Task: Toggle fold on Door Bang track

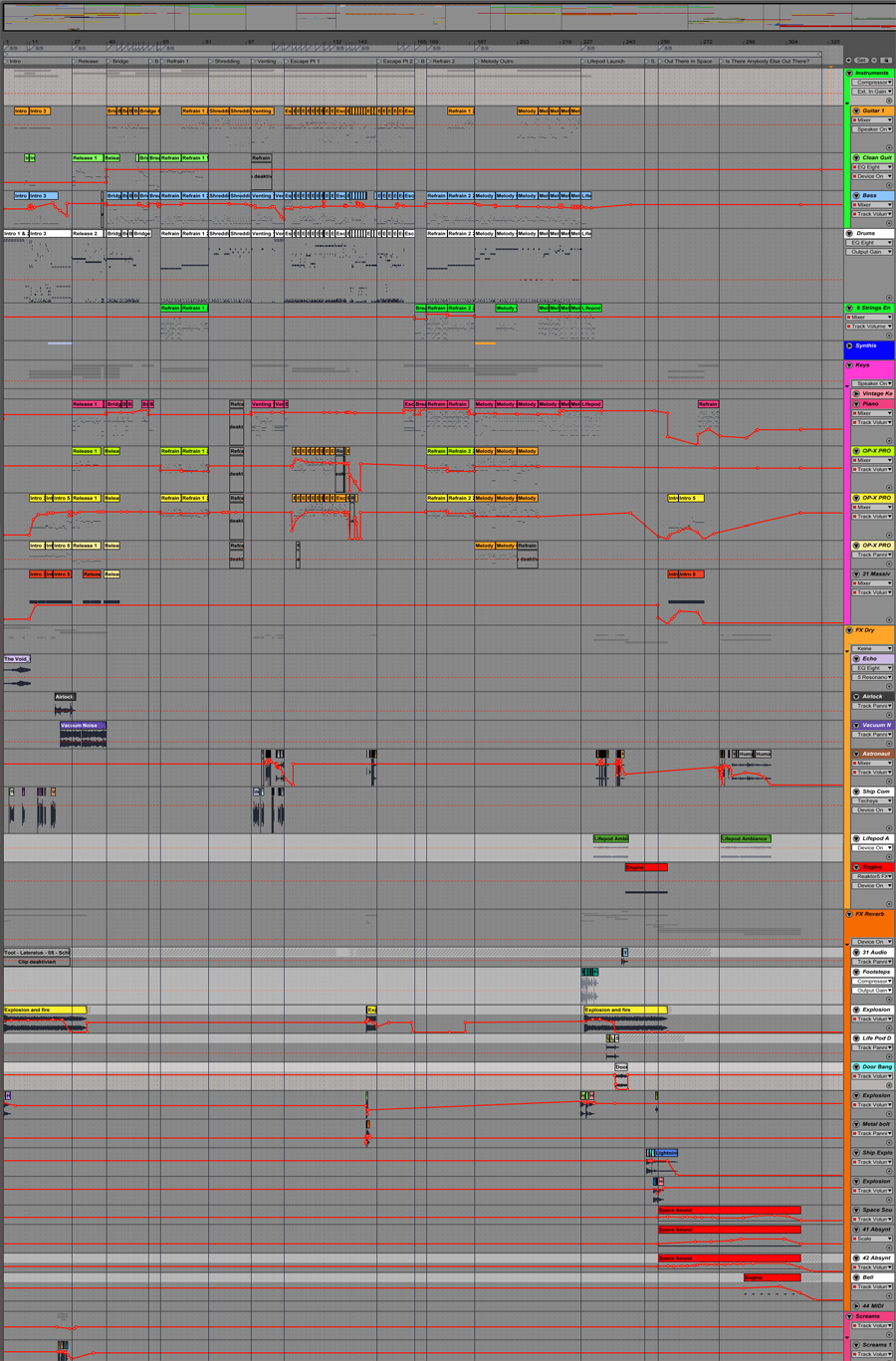Action: click(856, 1067)
